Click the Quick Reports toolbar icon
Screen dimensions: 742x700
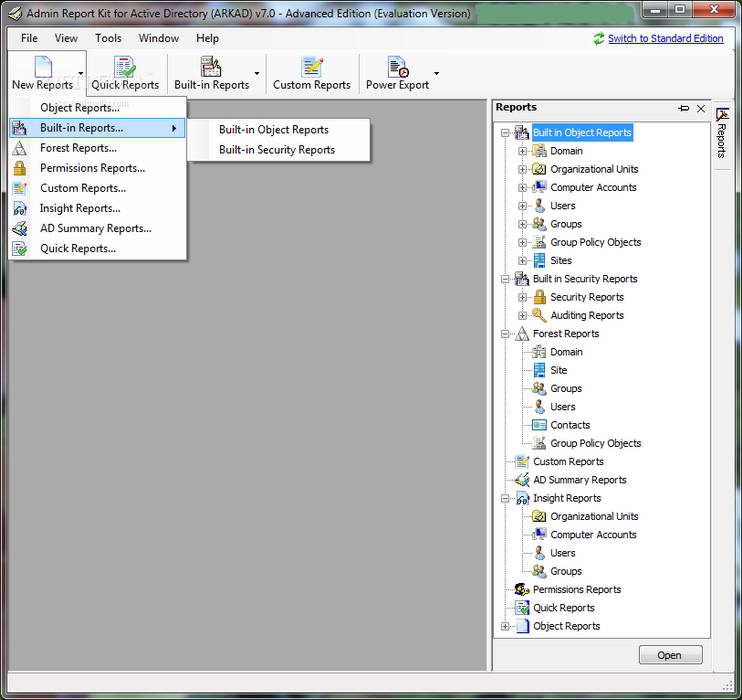pyautogui.click(x=124, y=66)
